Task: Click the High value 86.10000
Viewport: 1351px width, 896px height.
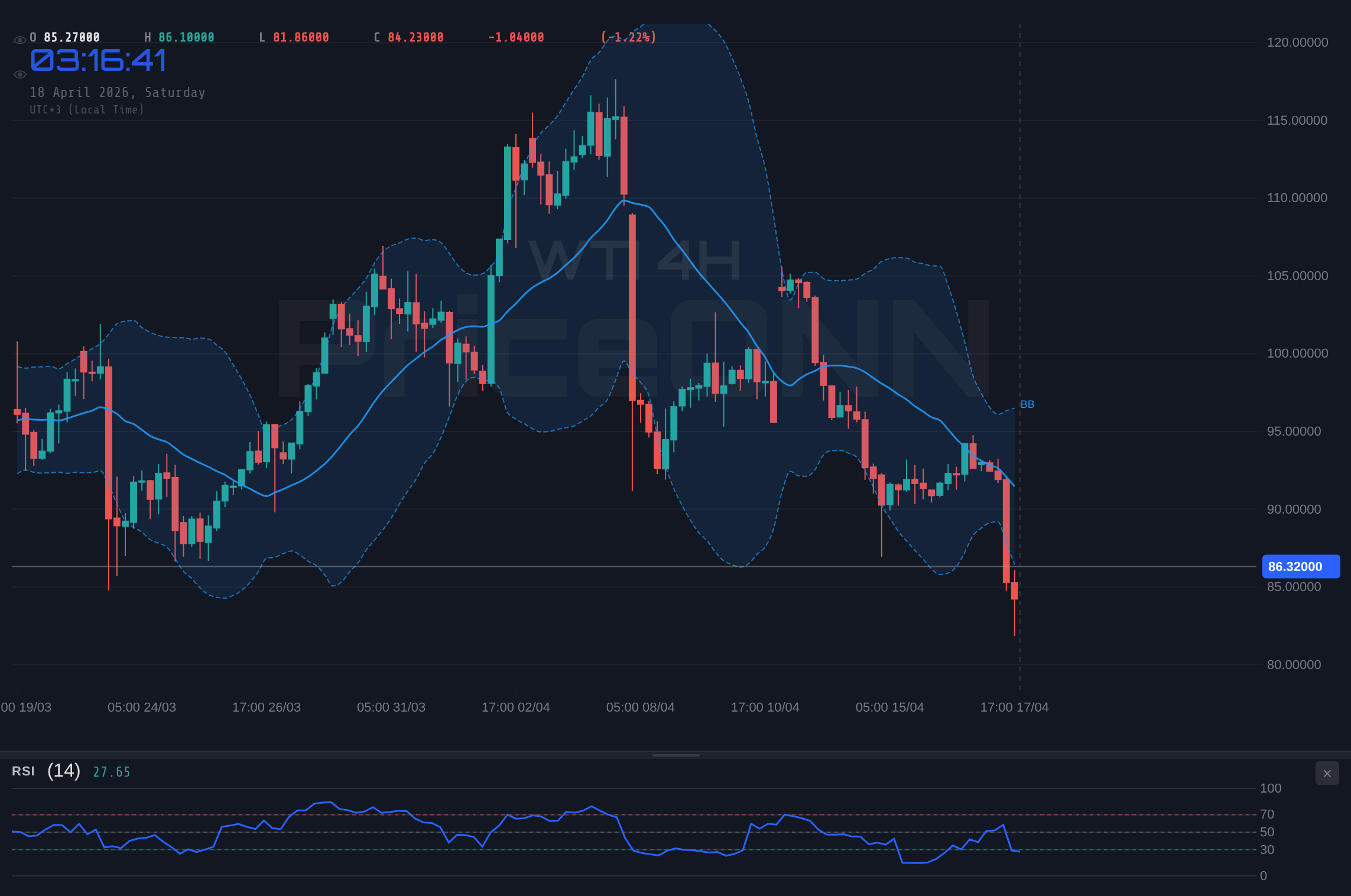Action: click(x=186, y=37)
